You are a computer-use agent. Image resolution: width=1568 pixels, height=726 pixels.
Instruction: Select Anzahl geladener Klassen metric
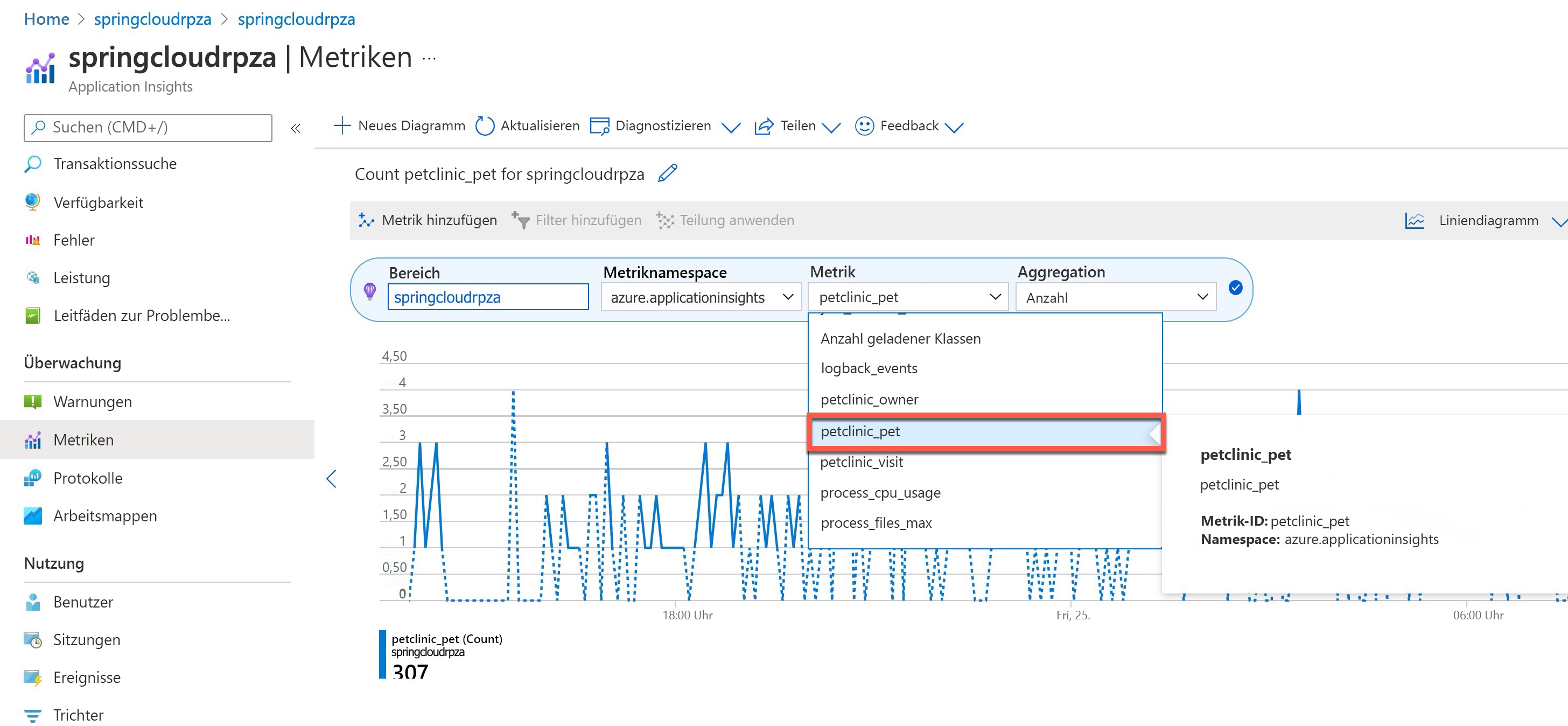click(984, 339)
